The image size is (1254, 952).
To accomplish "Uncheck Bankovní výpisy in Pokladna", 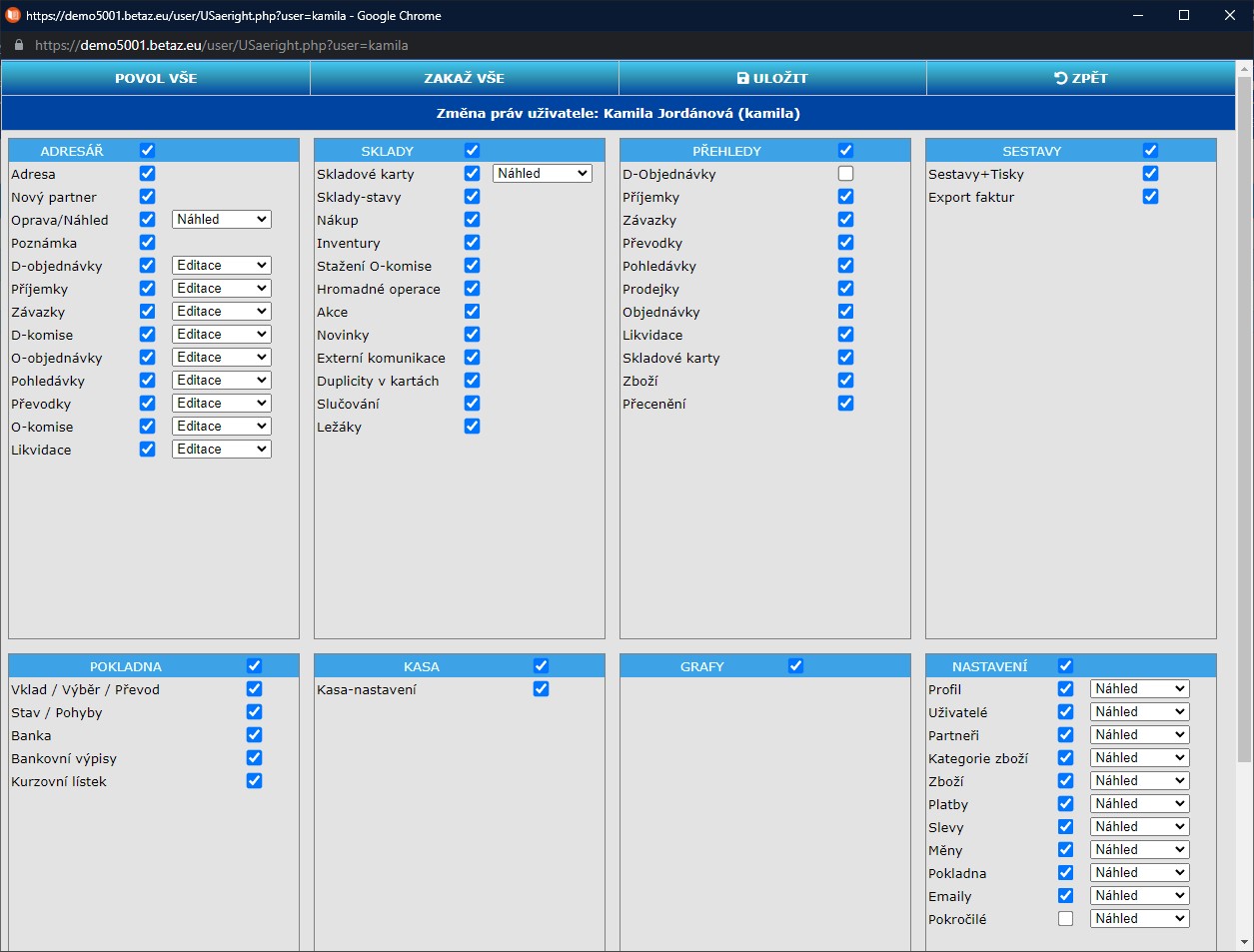I will [x=254, y=758].
